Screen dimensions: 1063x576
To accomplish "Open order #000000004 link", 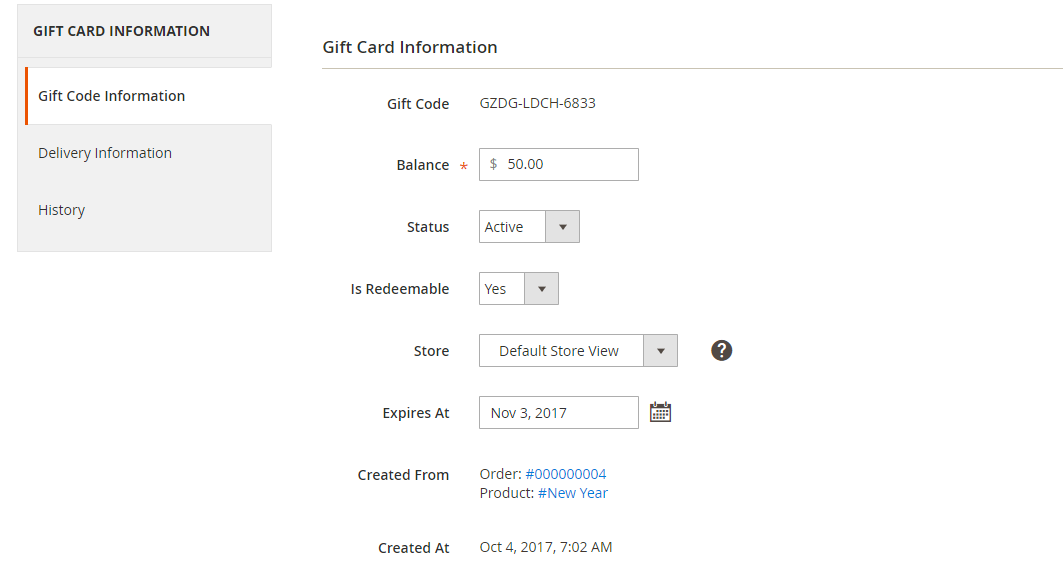I will pyautogui.click(x=565, y=474).
